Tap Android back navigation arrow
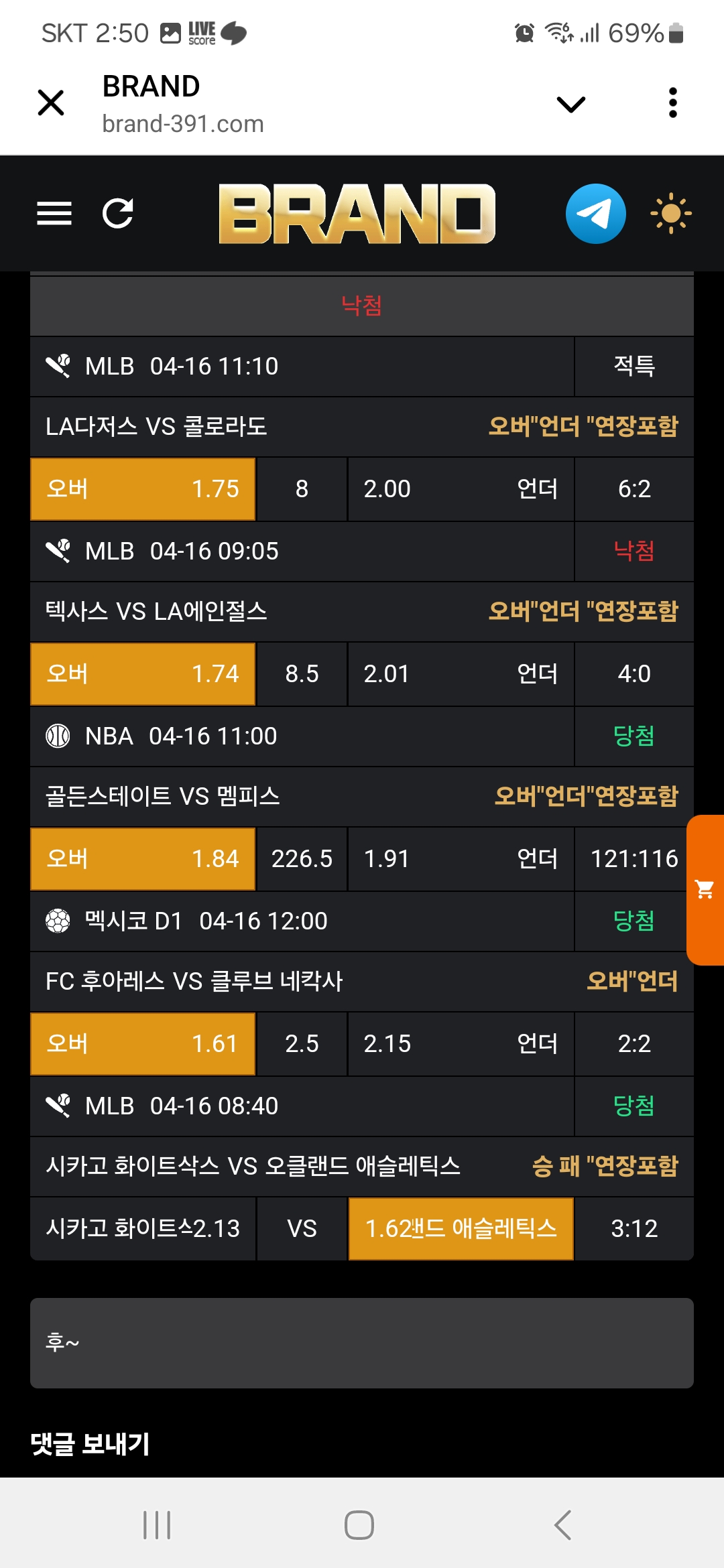 [563, 1525]
